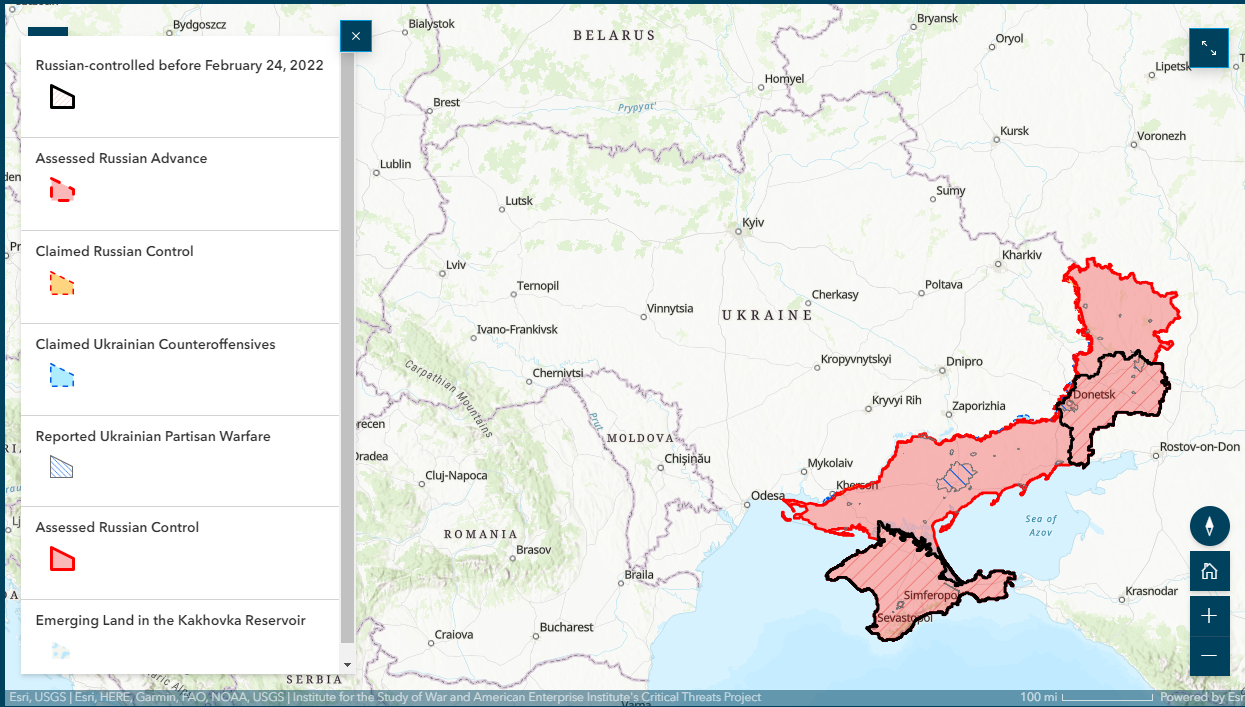The image size is (1245, 707).
Task: Click the Emerging Land in Kakhovka Reservoir symbol
Action: (x=62, y=651)
